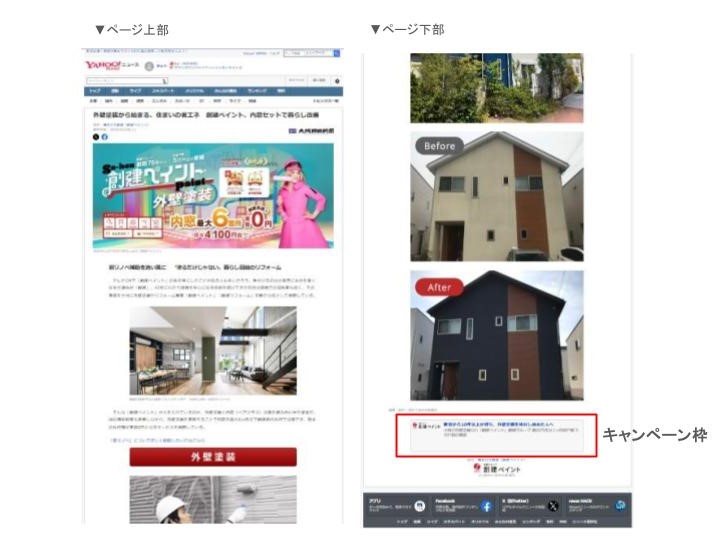Click the app download icon in the footer
This screenshot has height=540, width=720.
pos(421,507)
